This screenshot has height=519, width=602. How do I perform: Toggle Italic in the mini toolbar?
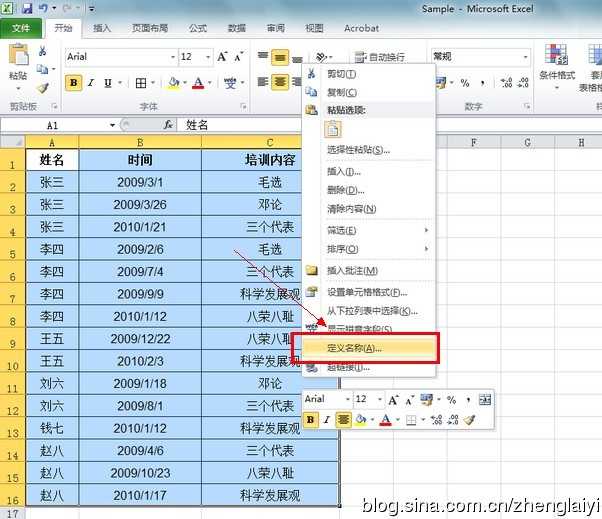pos(327,420)
